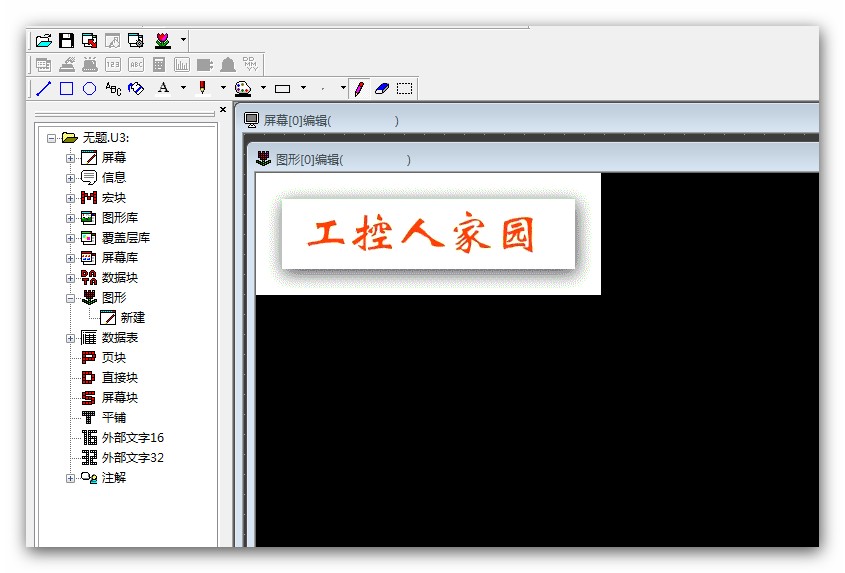Select 外部文字16 in the project tree
Viewport: 845px width, 573px height.
(x=132, y=438)
